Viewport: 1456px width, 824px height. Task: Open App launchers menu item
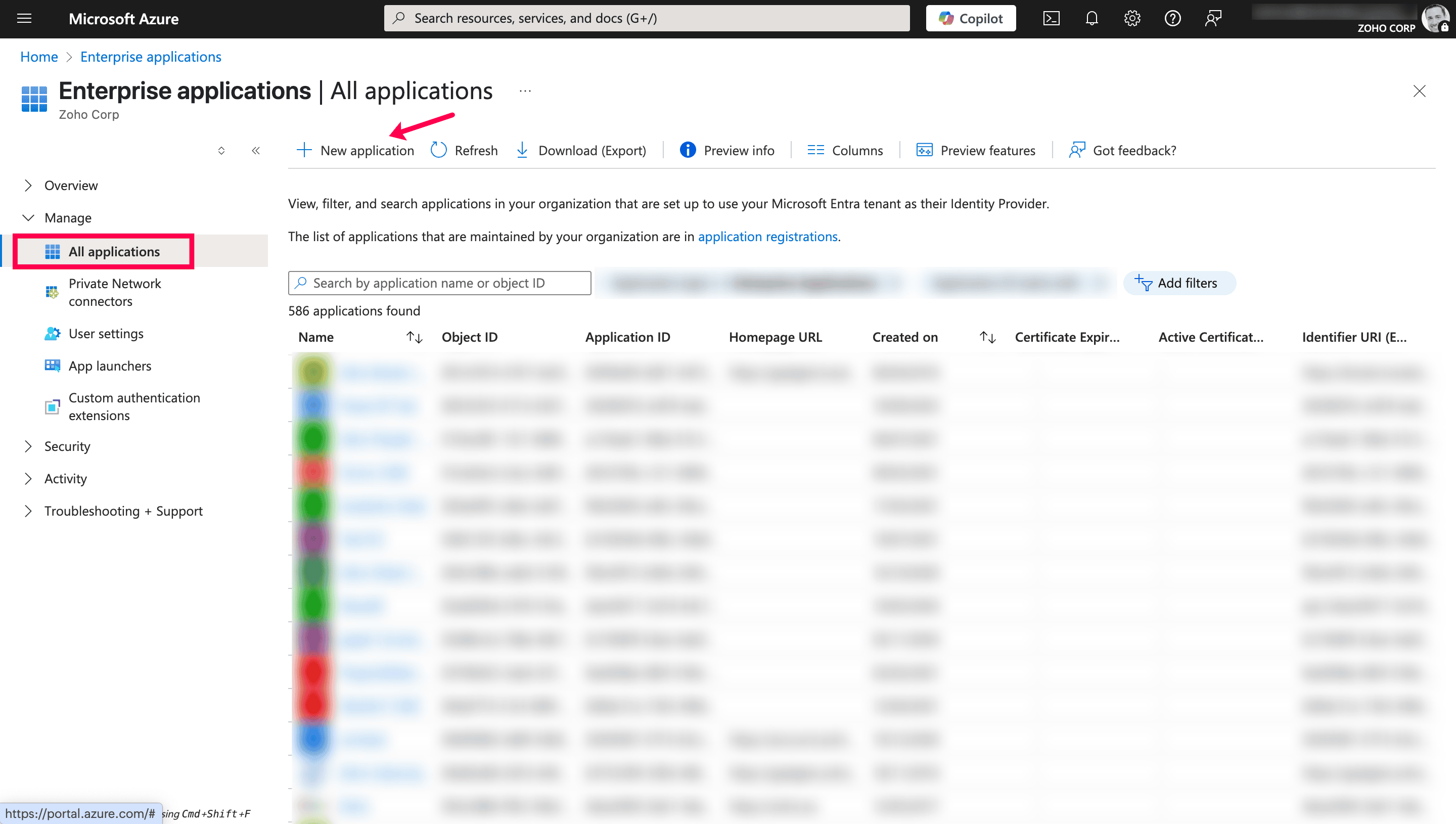coord(110,366)
